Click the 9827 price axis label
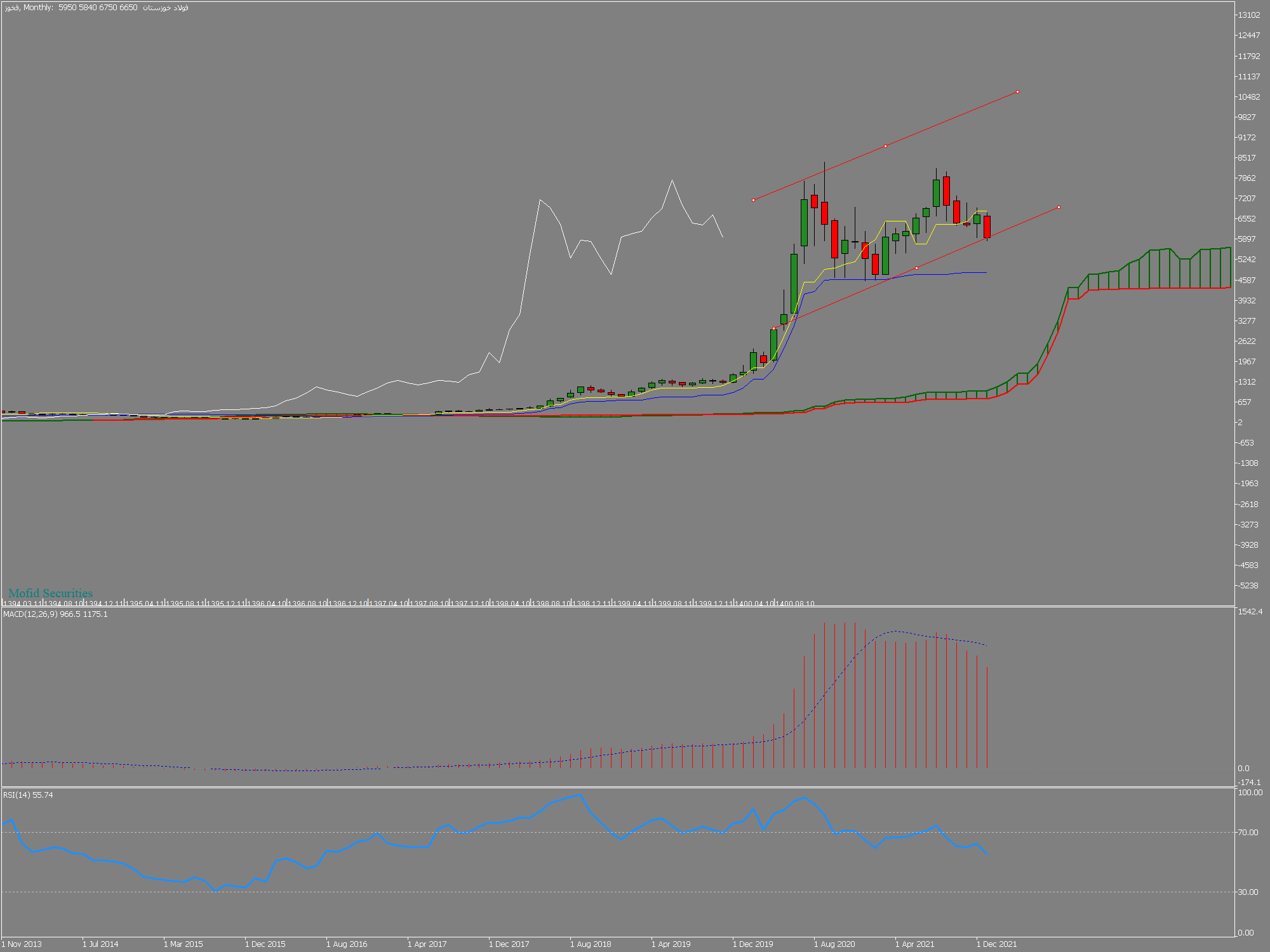 (1247, 117)
